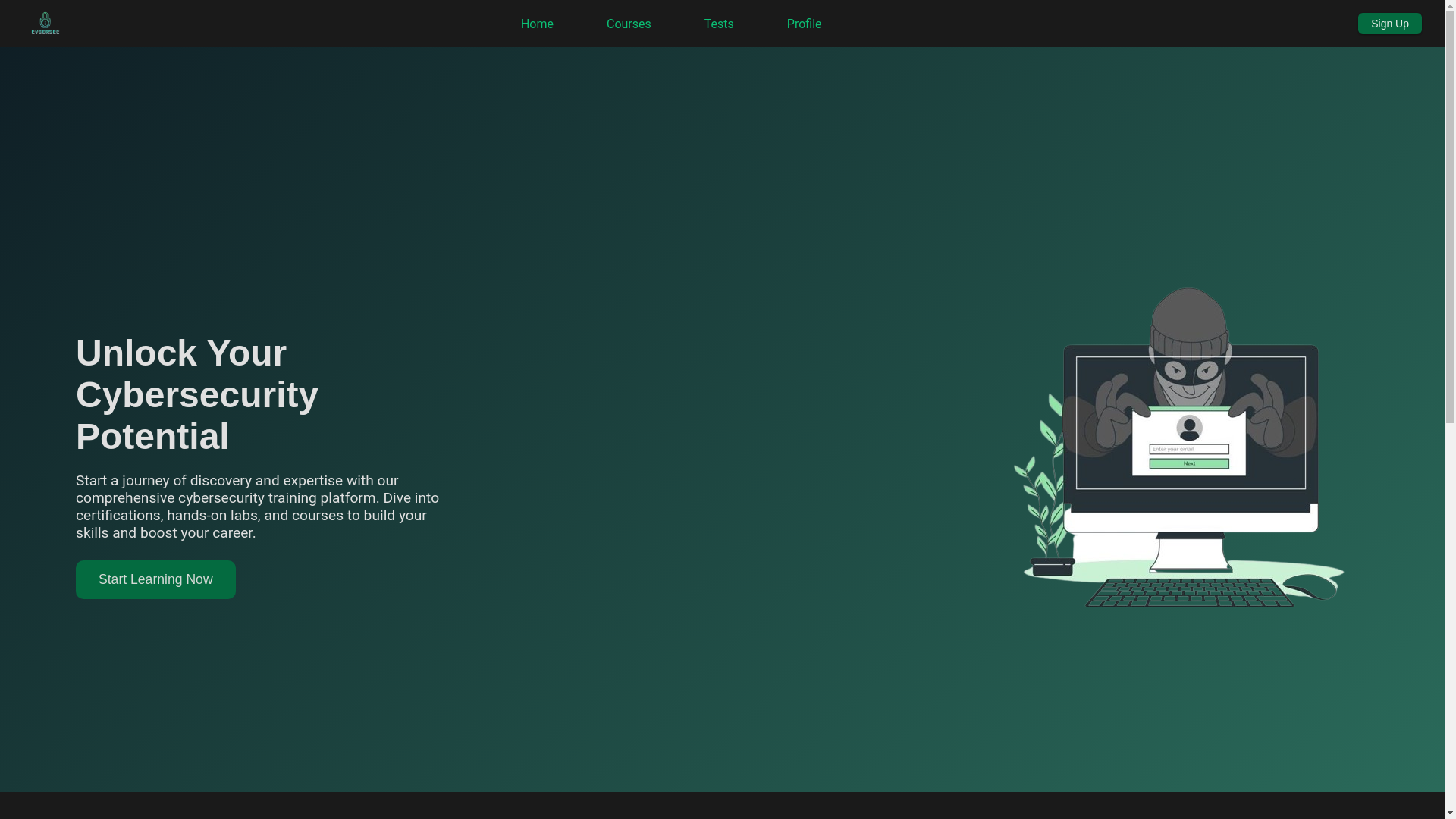Click the scrollbar down arrow
Image resolution: width=1456 pixels, height=819 pixels.
1450,812
